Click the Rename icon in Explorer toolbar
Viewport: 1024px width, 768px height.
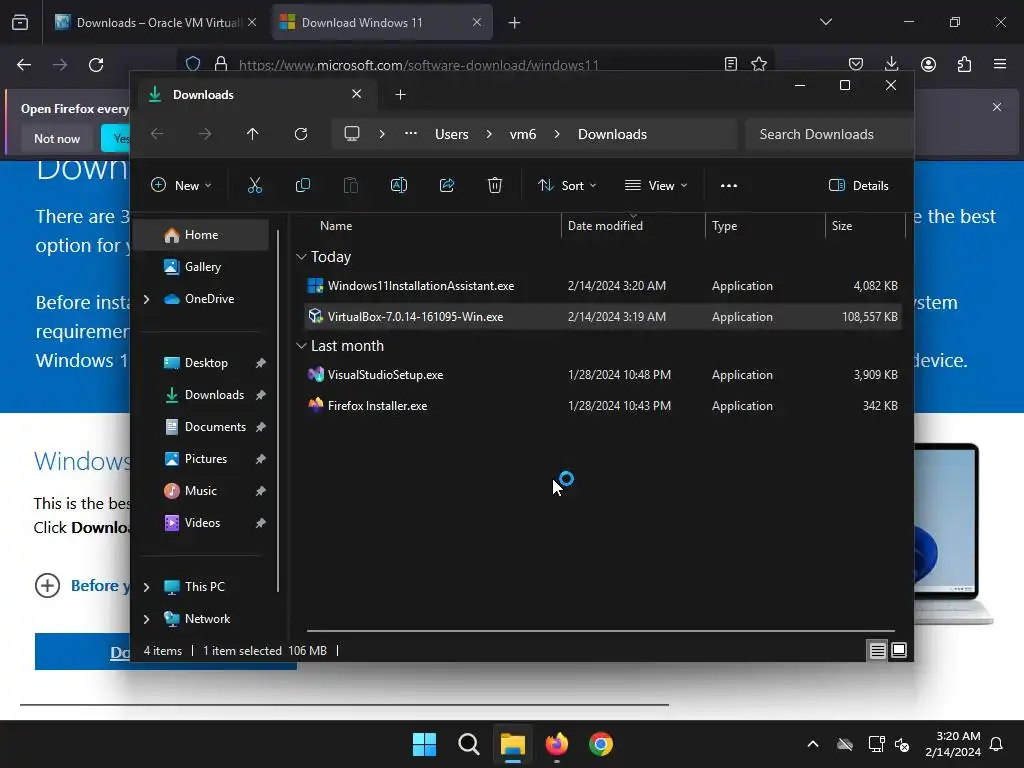pos(398,185)
